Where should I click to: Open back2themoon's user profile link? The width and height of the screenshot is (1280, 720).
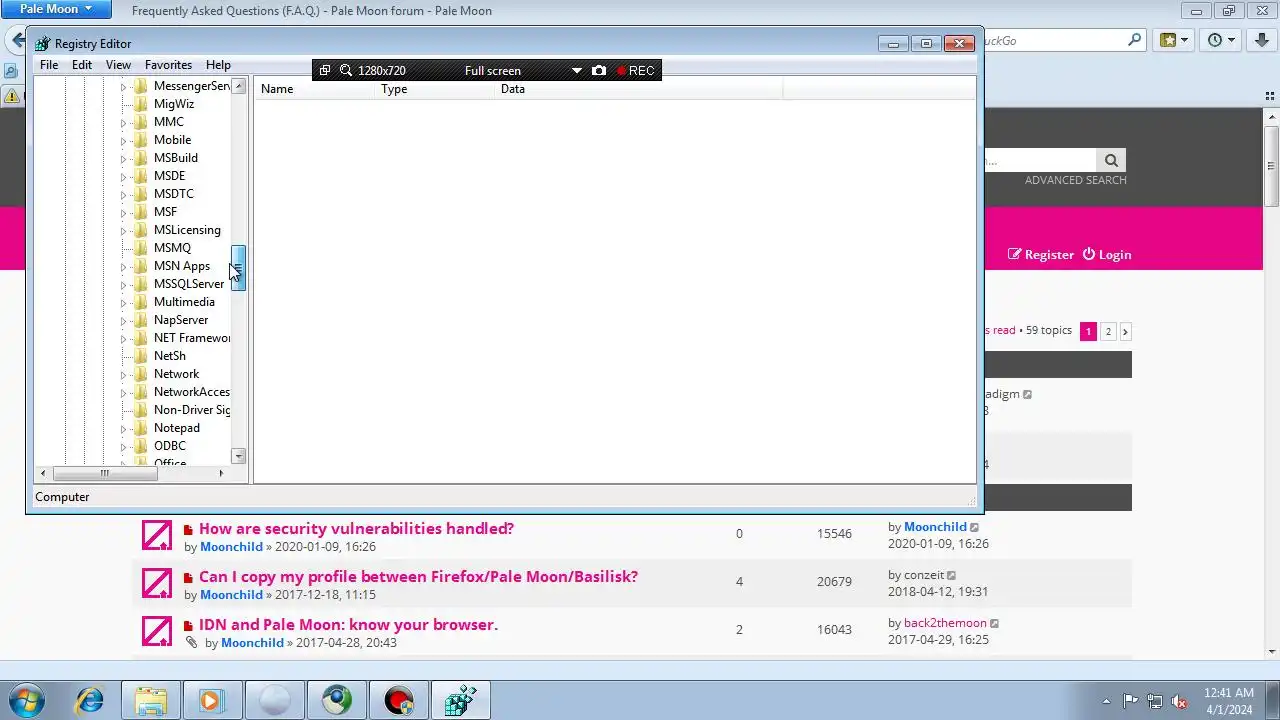coord(945,623)
